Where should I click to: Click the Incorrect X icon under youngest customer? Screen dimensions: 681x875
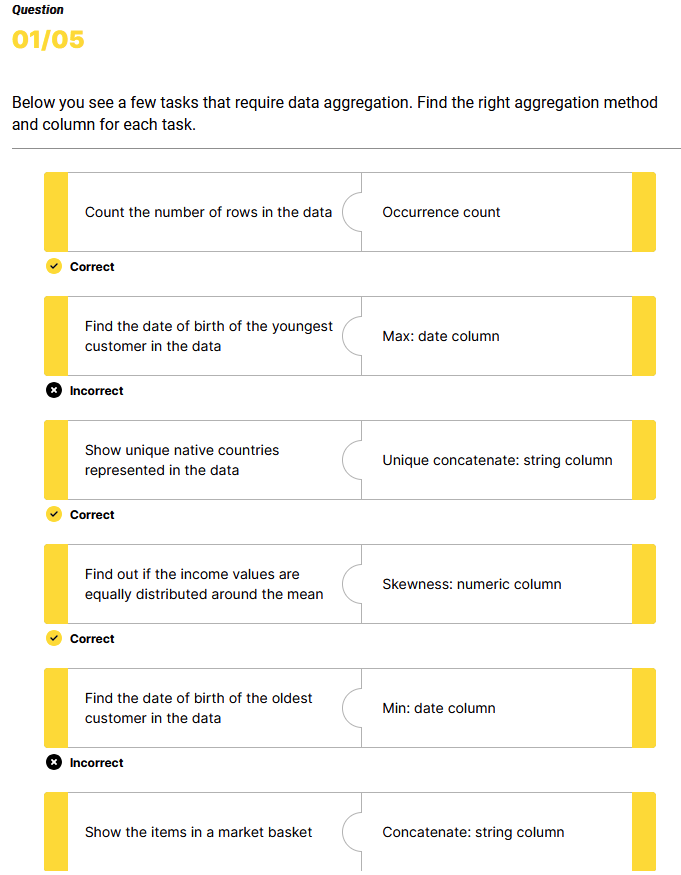tap(53, 391)
